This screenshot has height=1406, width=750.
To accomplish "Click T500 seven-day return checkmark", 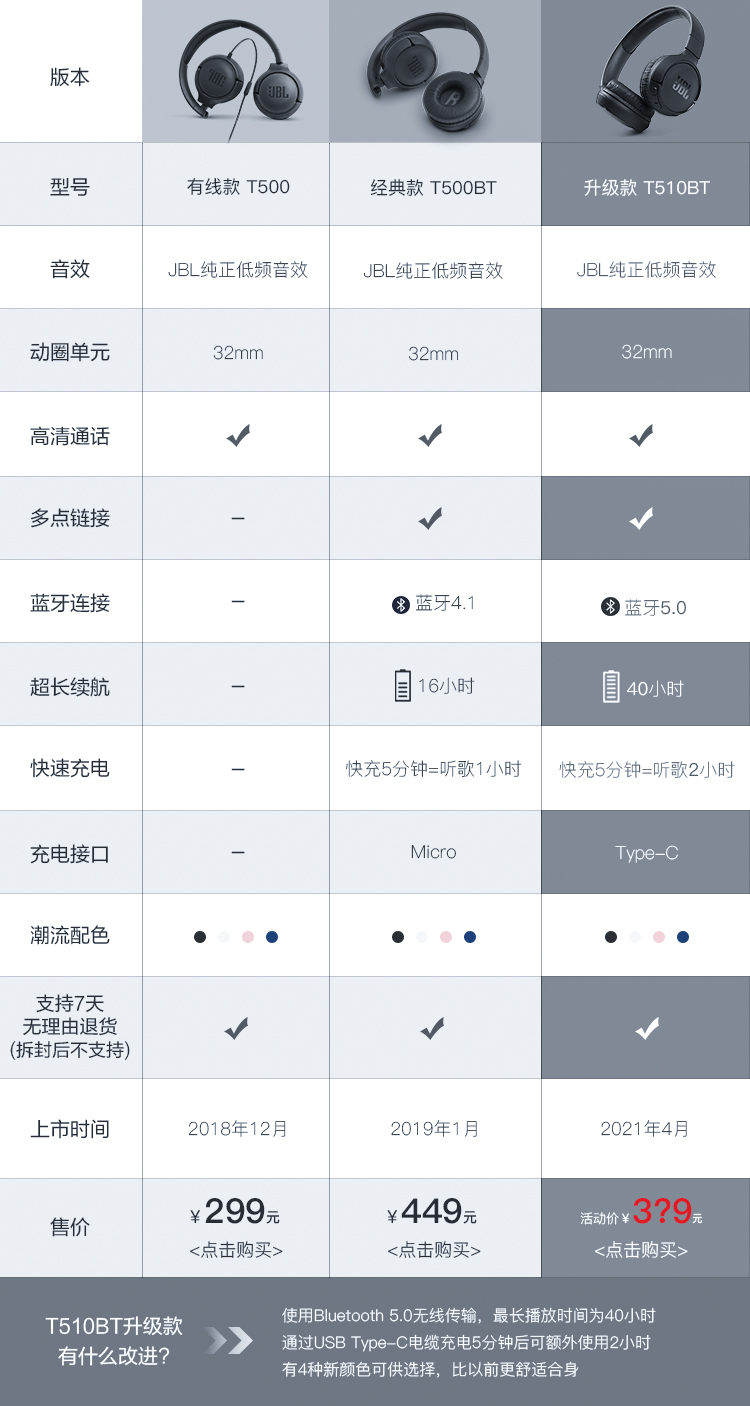I will click(x=236, y=1028).
